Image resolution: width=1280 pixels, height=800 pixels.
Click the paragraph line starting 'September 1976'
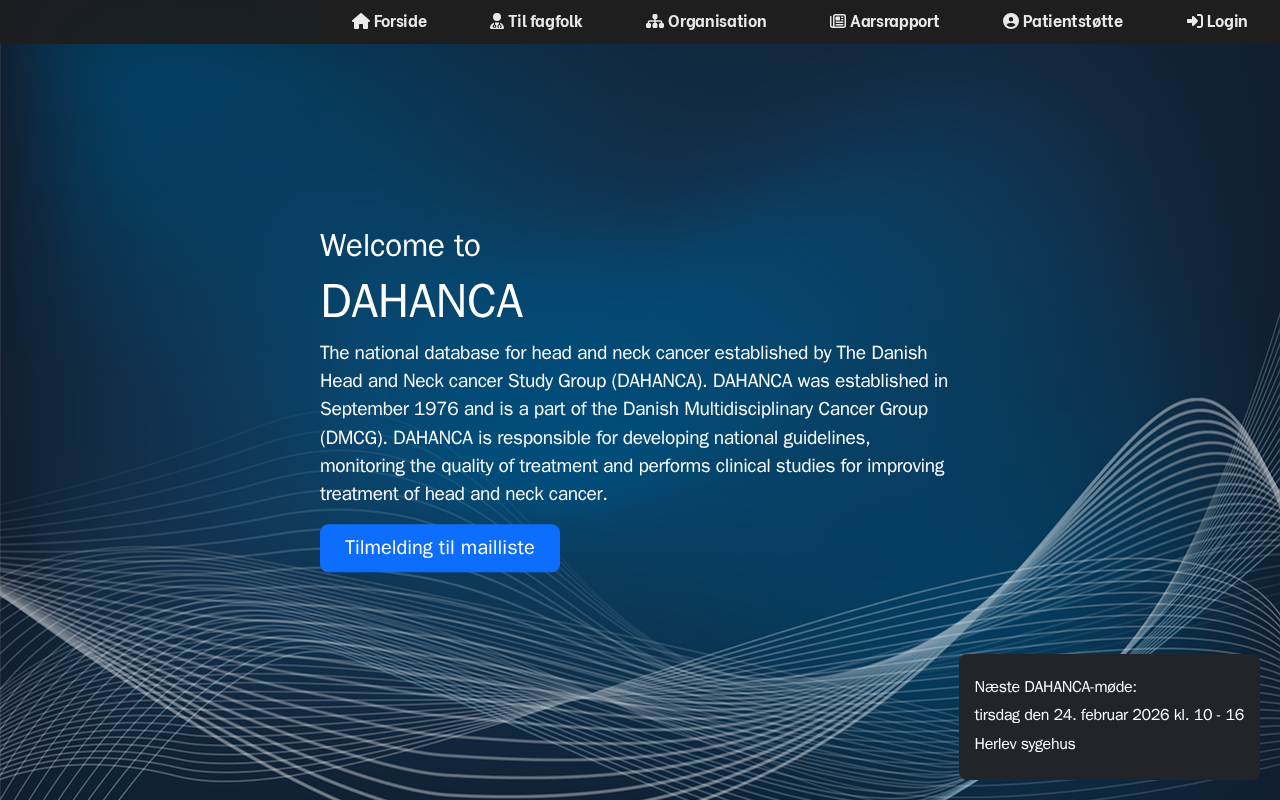click(x=624, y=409)
